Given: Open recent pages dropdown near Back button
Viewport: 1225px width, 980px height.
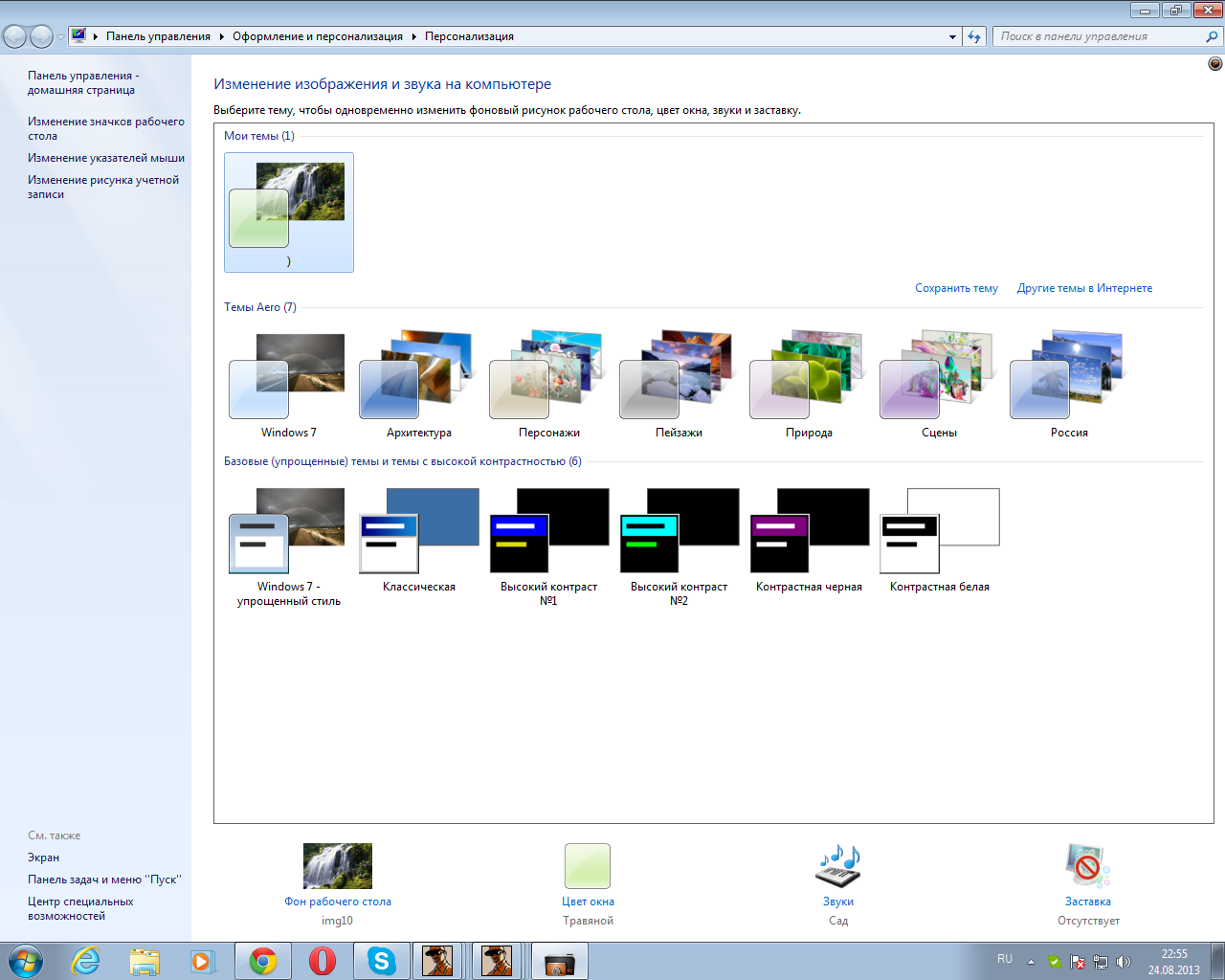Looking at the screenshot, I should coord(61,37).
